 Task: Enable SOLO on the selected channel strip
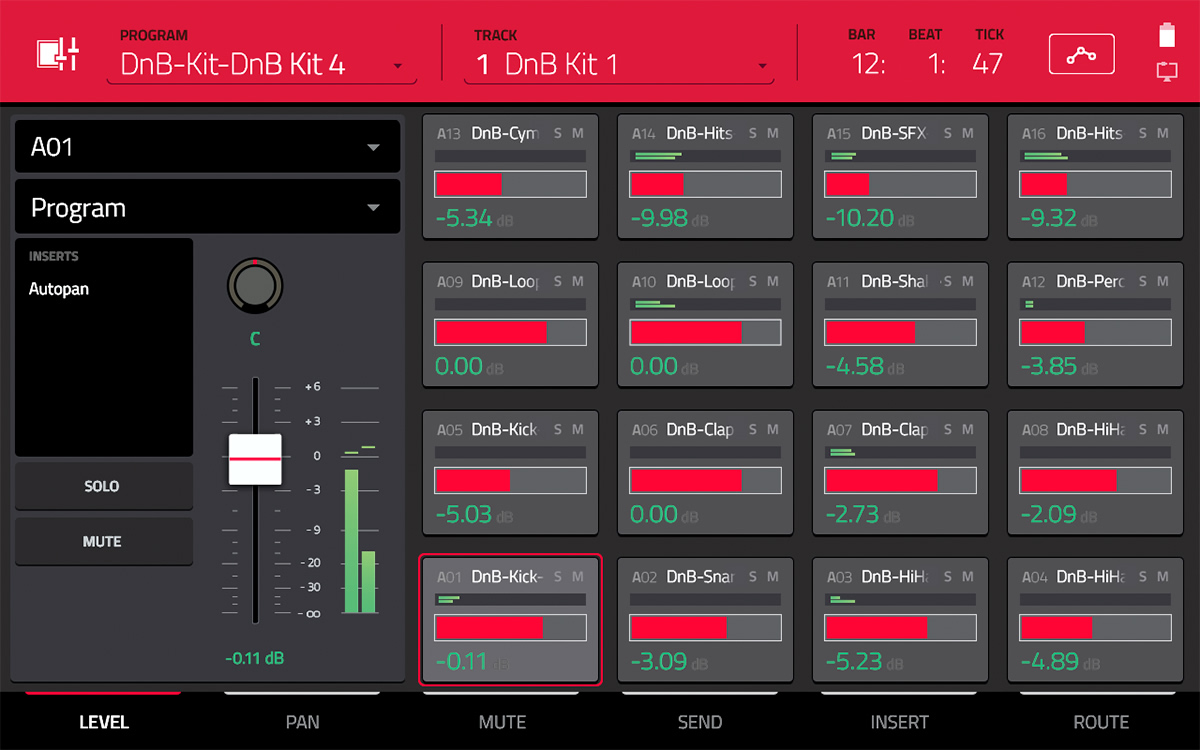(103, 486)
